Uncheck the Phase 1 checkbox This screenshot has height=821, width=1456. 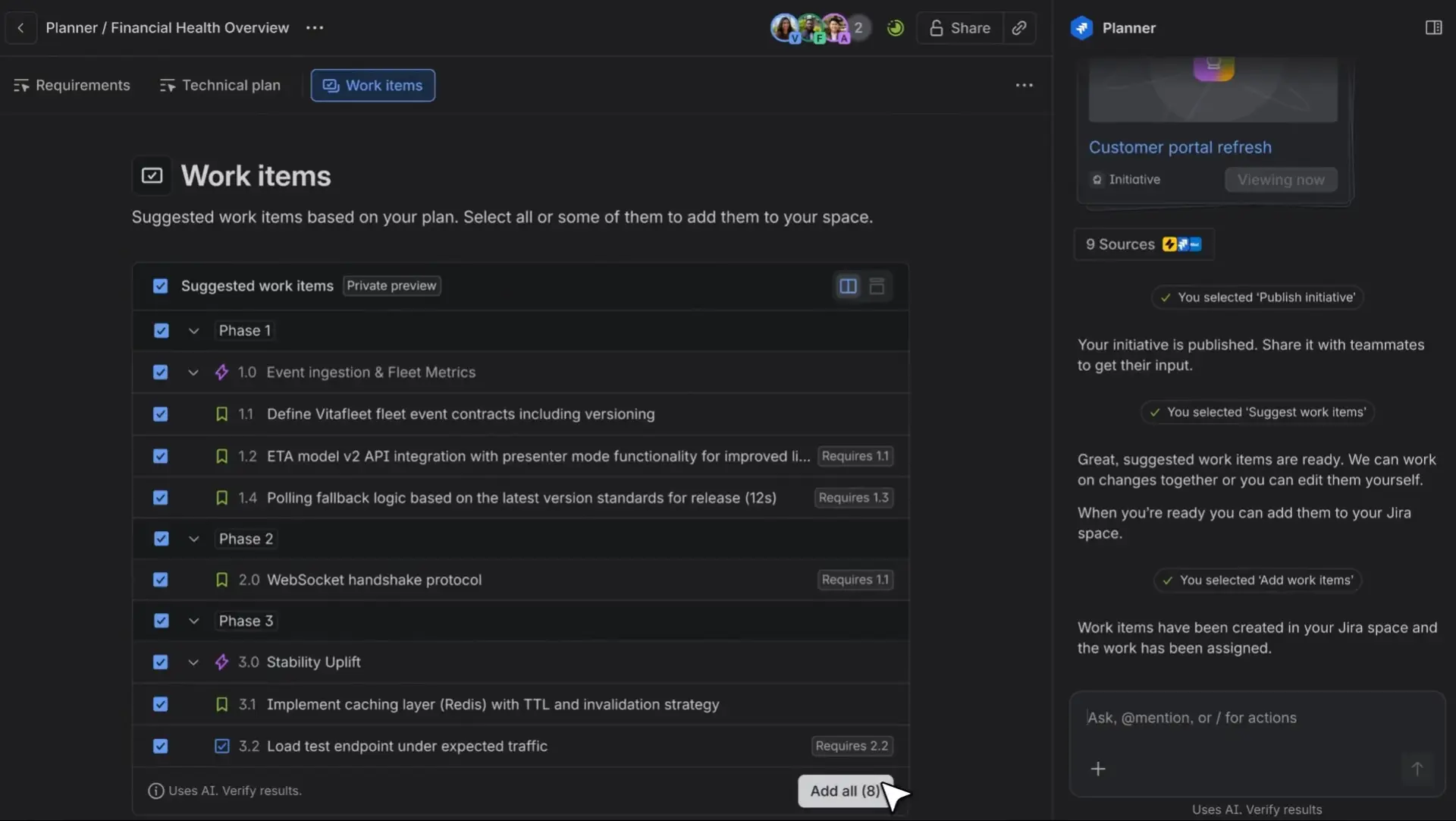pos(161,331)
